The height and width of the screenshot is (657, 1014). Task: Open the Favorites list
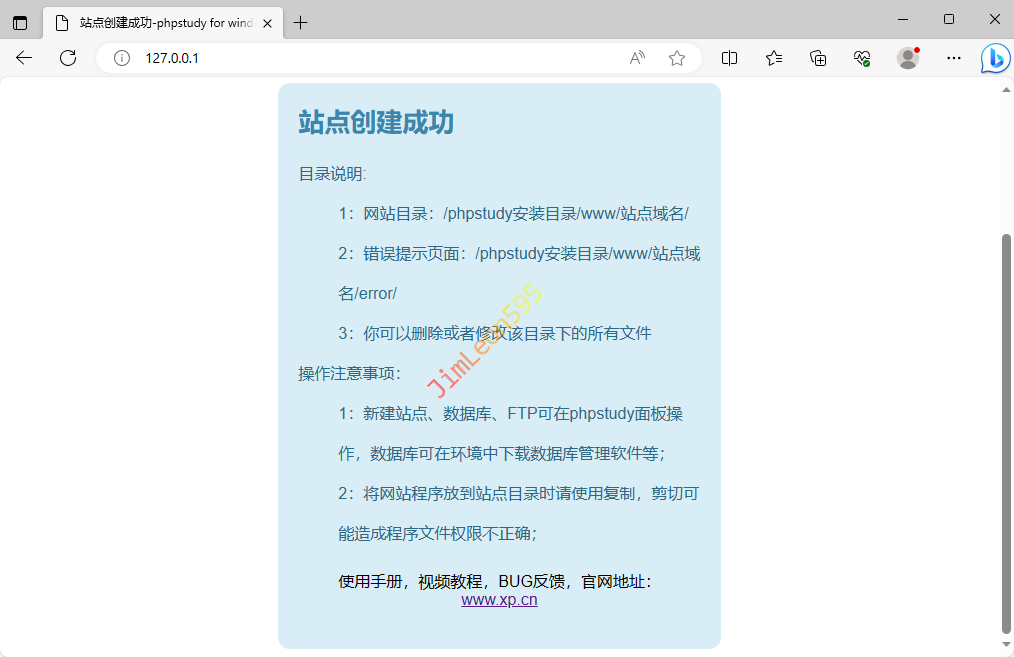[x=774, y=58]
